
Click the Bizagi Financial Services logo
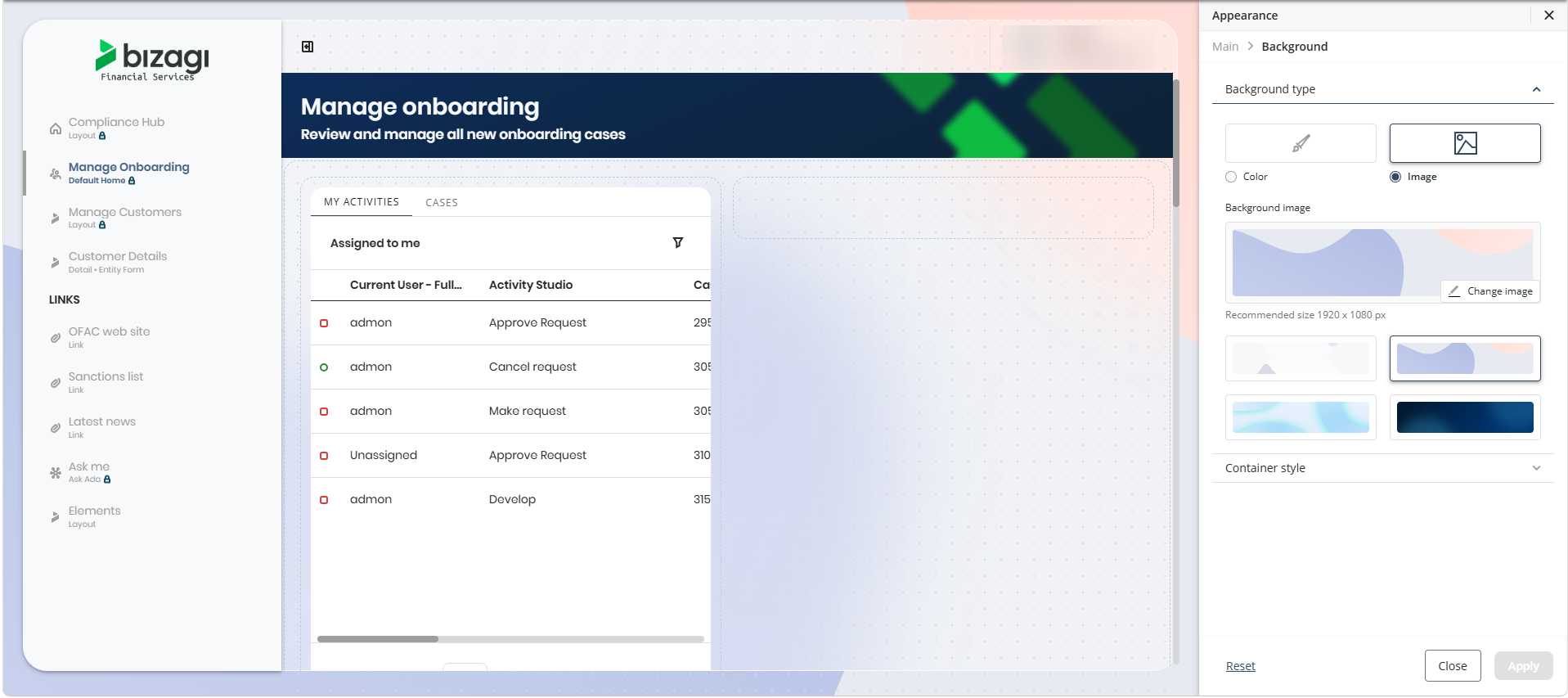(x=152, y=60)
